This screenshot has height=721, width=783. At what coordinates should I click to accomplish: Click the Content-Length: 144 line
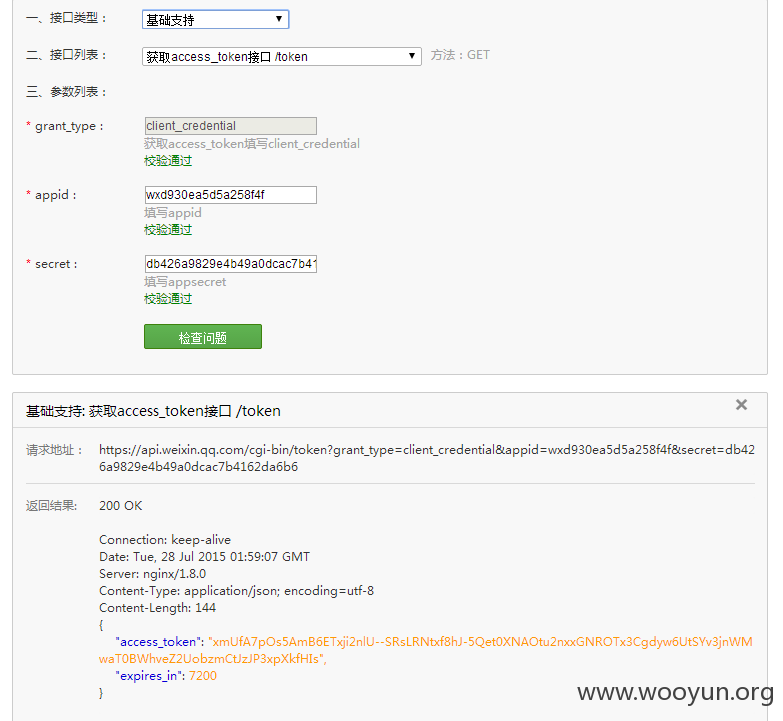[157, 608]
